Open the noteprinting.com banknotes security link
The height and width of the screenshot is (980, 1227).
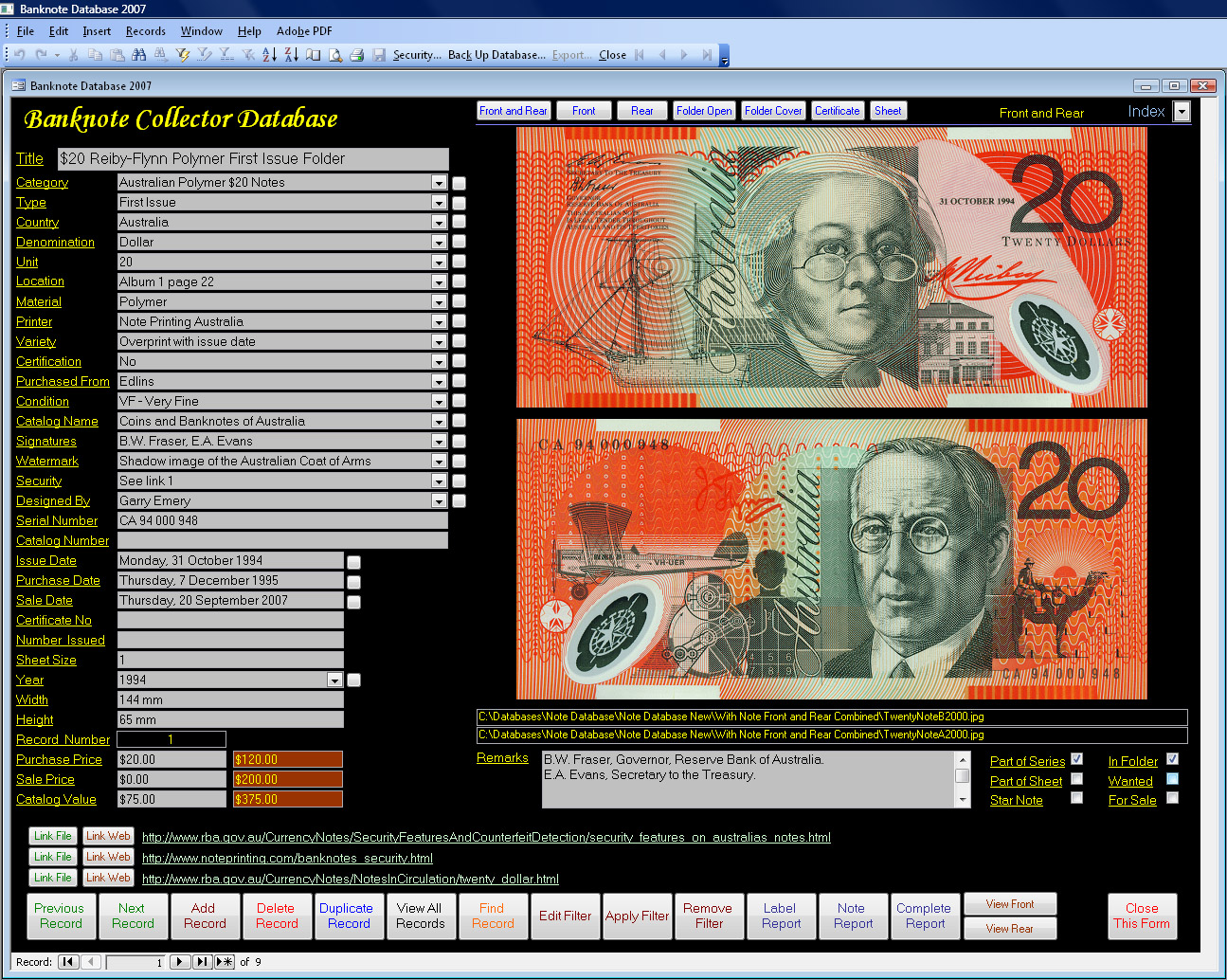(287, 858)
